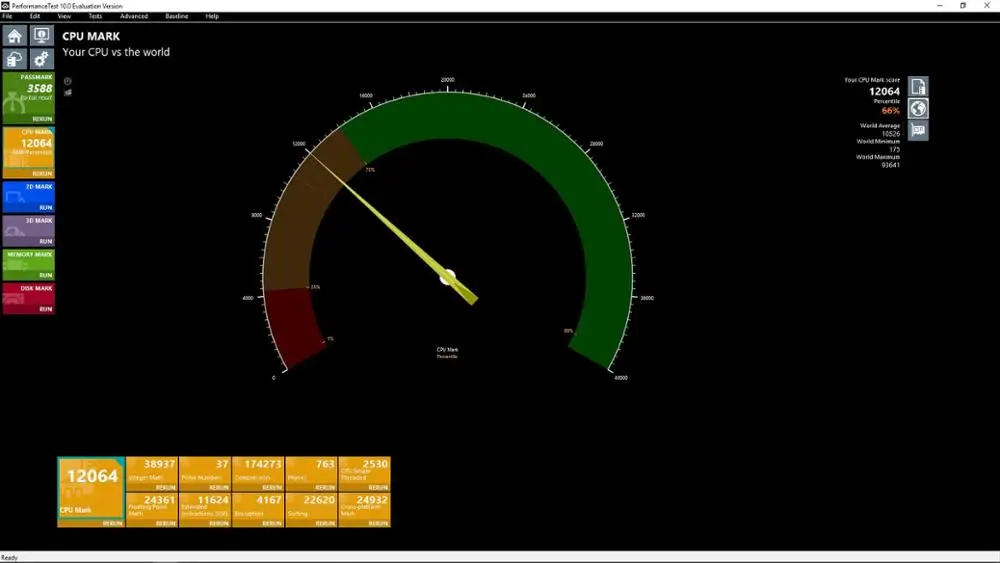Image resolution: width=1000 pixels, height=563 pixels.
Task: Rerun the full PassMark test
Action: (x=42, y=119)
